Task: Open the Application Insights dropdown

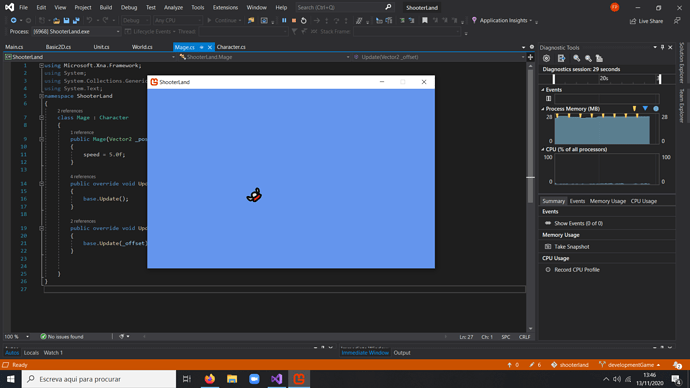Action: coord(531,21)
